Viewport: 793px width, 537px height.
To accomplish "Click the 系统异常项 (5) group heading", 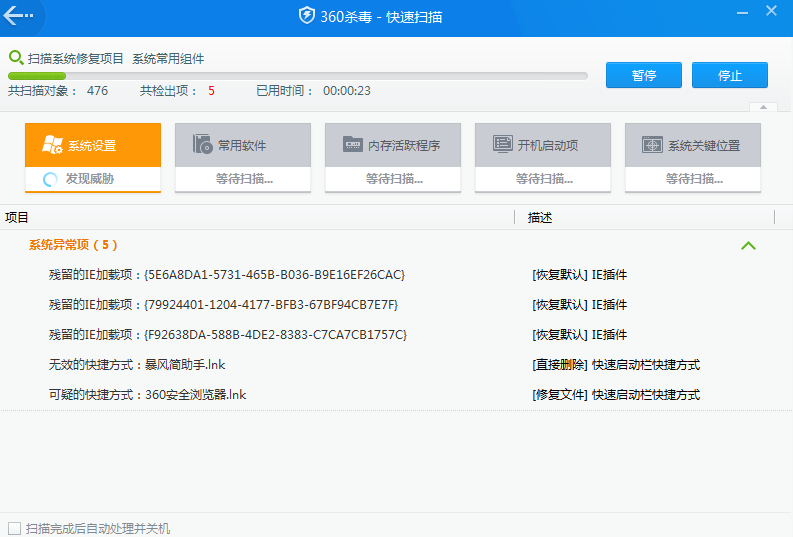I will (x=73, y=245).
